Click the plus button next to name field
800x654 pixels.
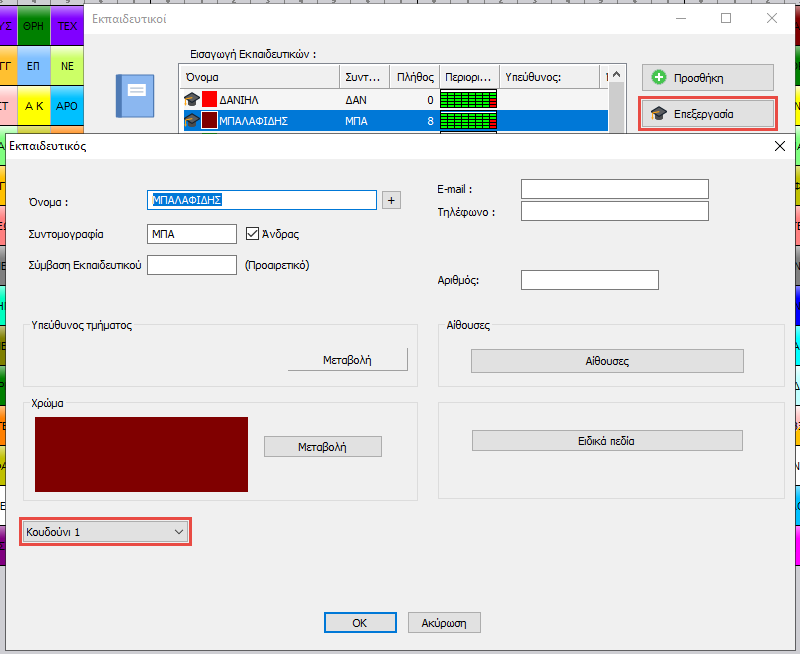tap(391, 200)
